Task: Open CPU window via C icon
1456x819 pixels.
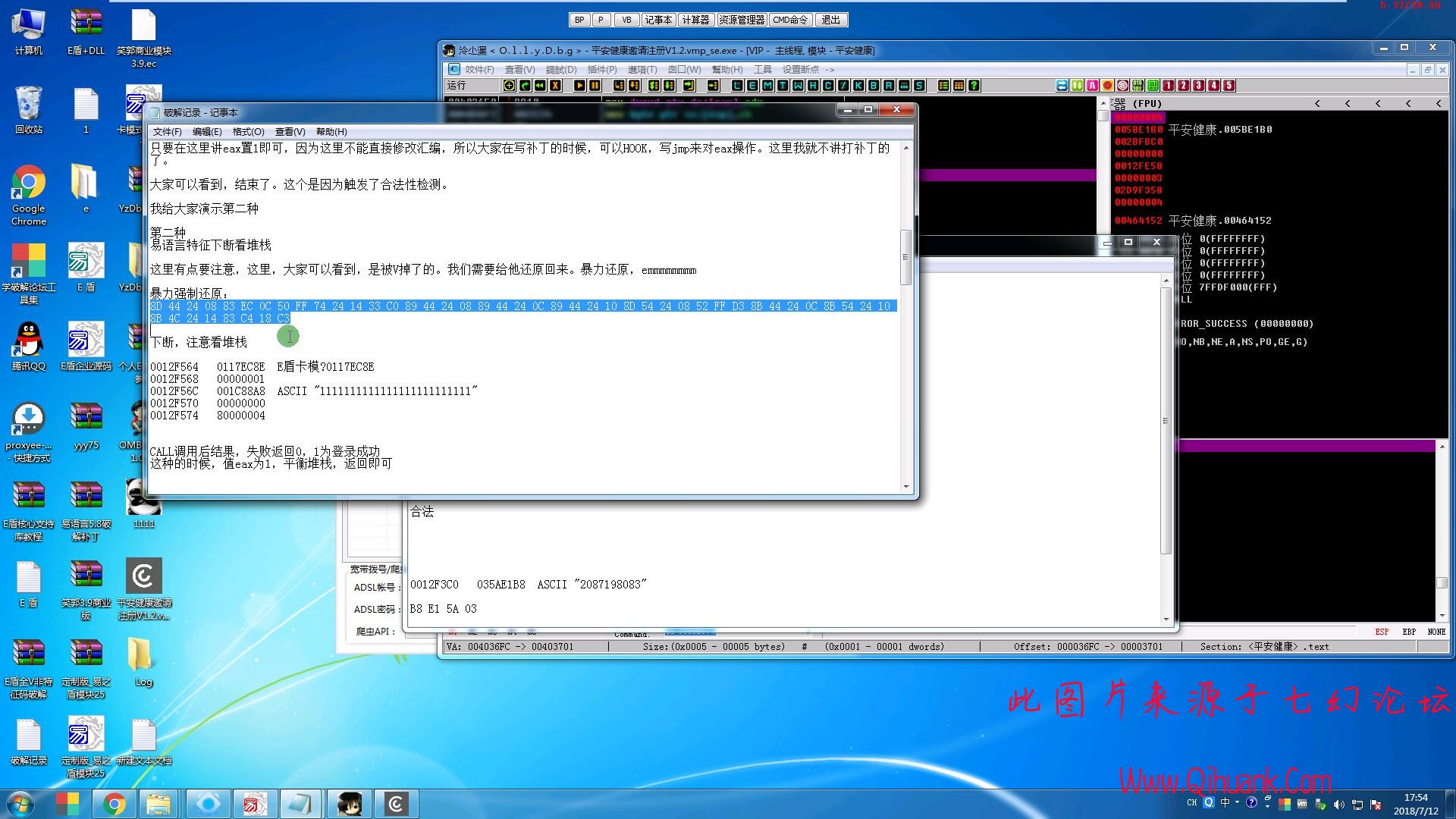Action: (828, 85)
